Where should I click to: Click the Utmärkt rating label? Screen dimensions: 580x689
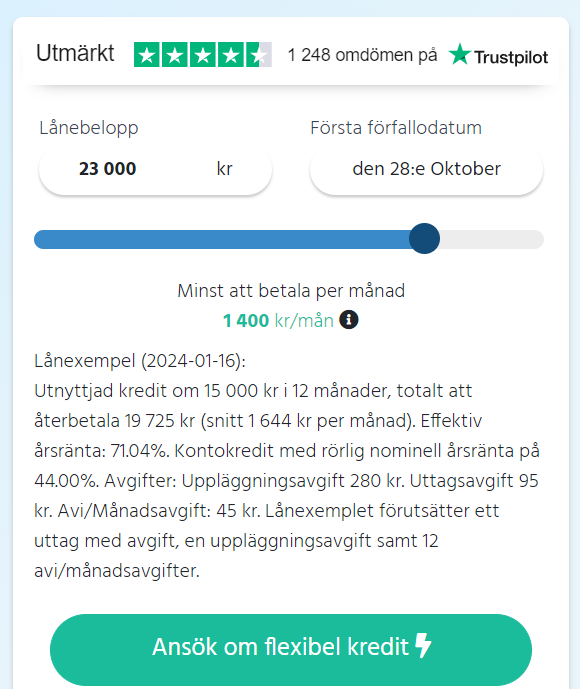tap(75, 53)
